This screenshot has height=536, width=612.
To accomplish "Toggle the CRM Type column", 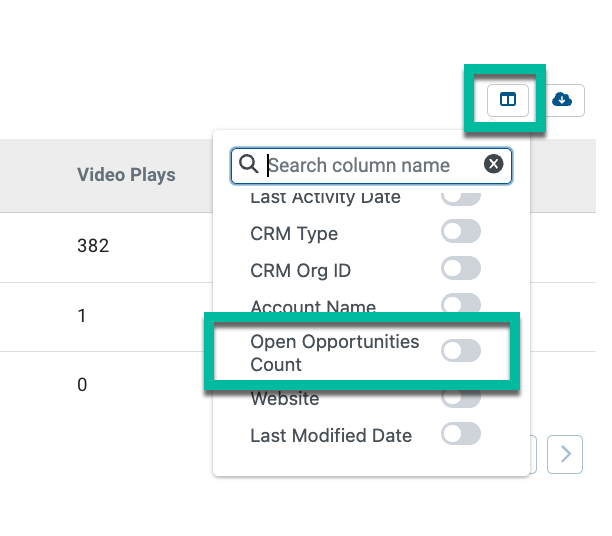I will click(461, 231).
